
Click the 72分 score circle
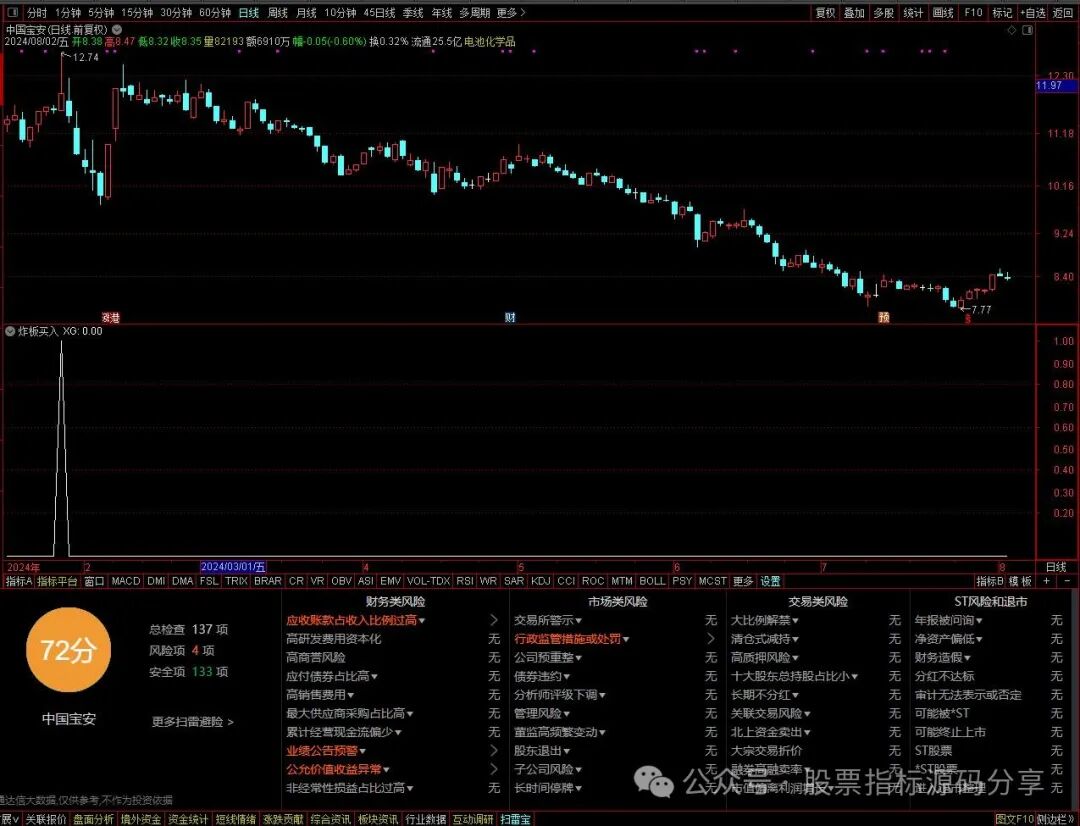(68, 650)
